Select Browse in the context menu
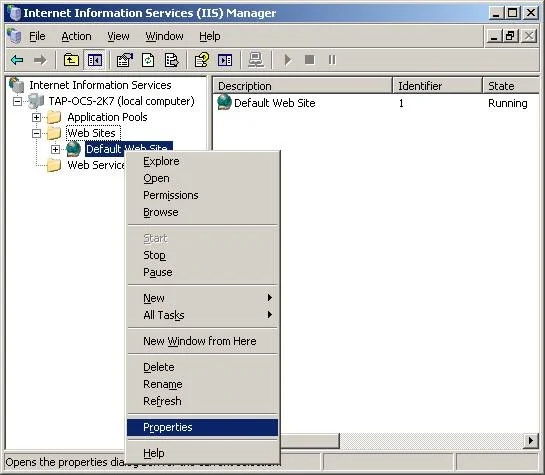This screenshot has height=475, width=545. pyautogui.click(x=203, y=212)
